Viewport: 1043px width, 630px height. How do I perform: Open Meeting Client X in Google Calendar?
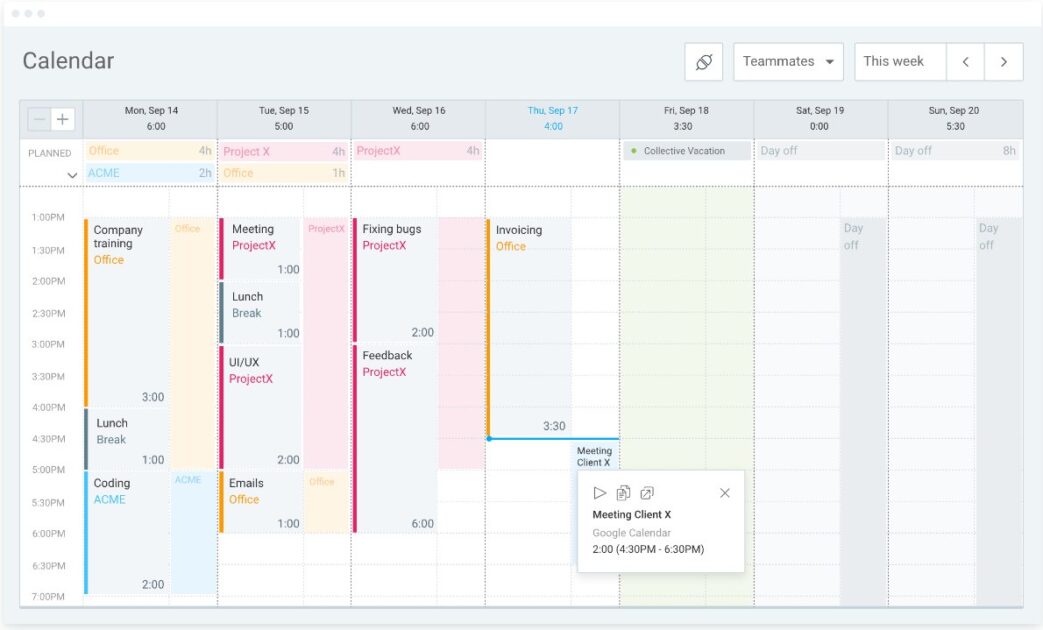pyautogui.click(x=648, y=492)
